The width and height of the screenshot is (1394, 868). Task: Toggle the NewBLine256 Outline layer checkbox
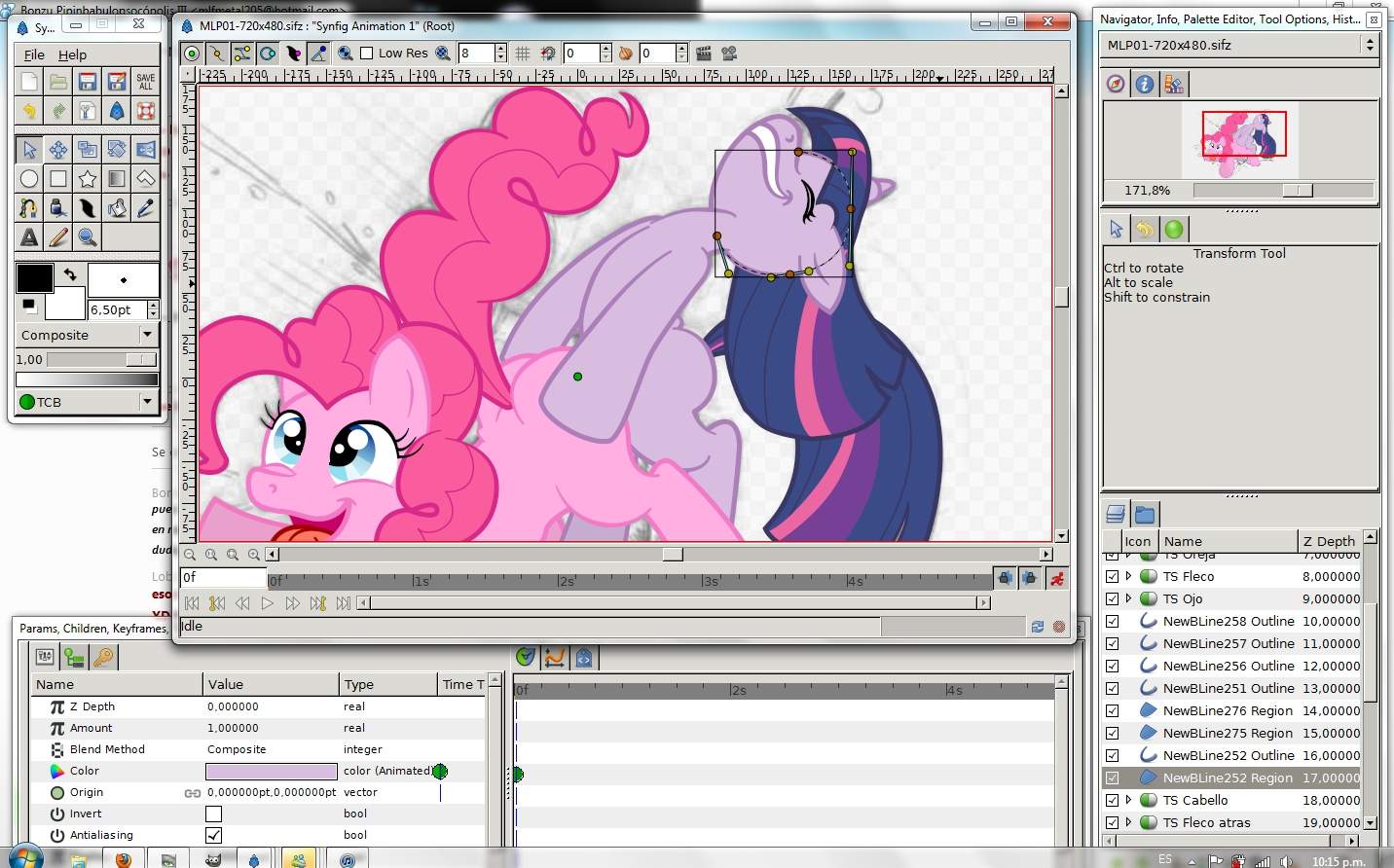click(x=1113, y=666)
